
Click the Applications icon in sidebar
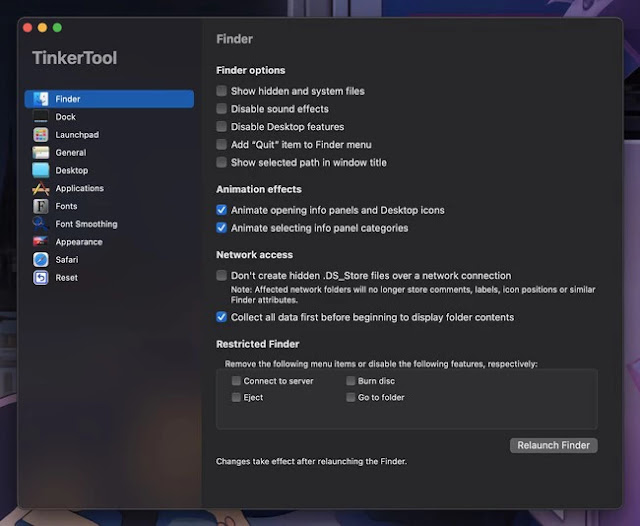(41, 188)
